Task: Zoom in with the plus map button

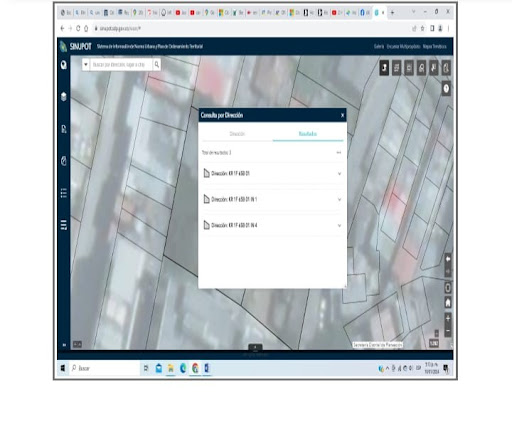Action: coord(448,318)
